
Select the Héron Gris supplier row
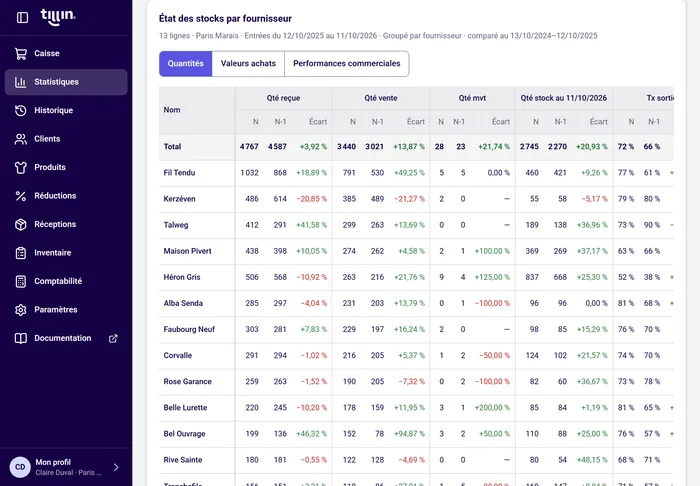416,277
